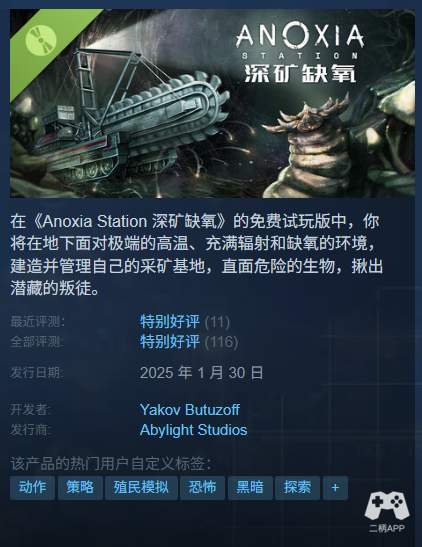Click the 最近评测 label
Viewport: 422px width, 547px height.
[38, 322]
